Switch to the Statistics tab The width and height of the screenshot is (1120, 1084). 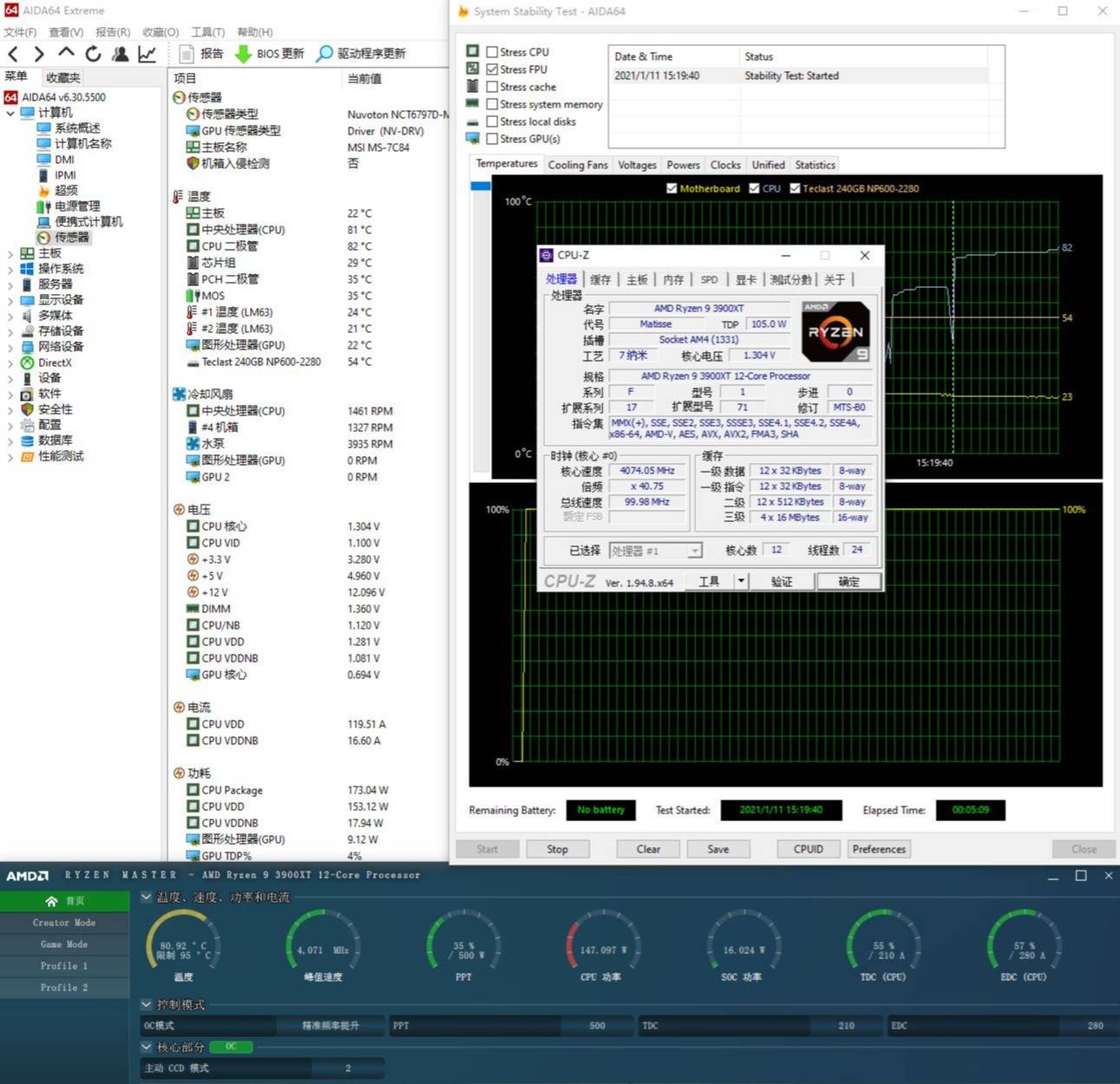coord(815,165)
